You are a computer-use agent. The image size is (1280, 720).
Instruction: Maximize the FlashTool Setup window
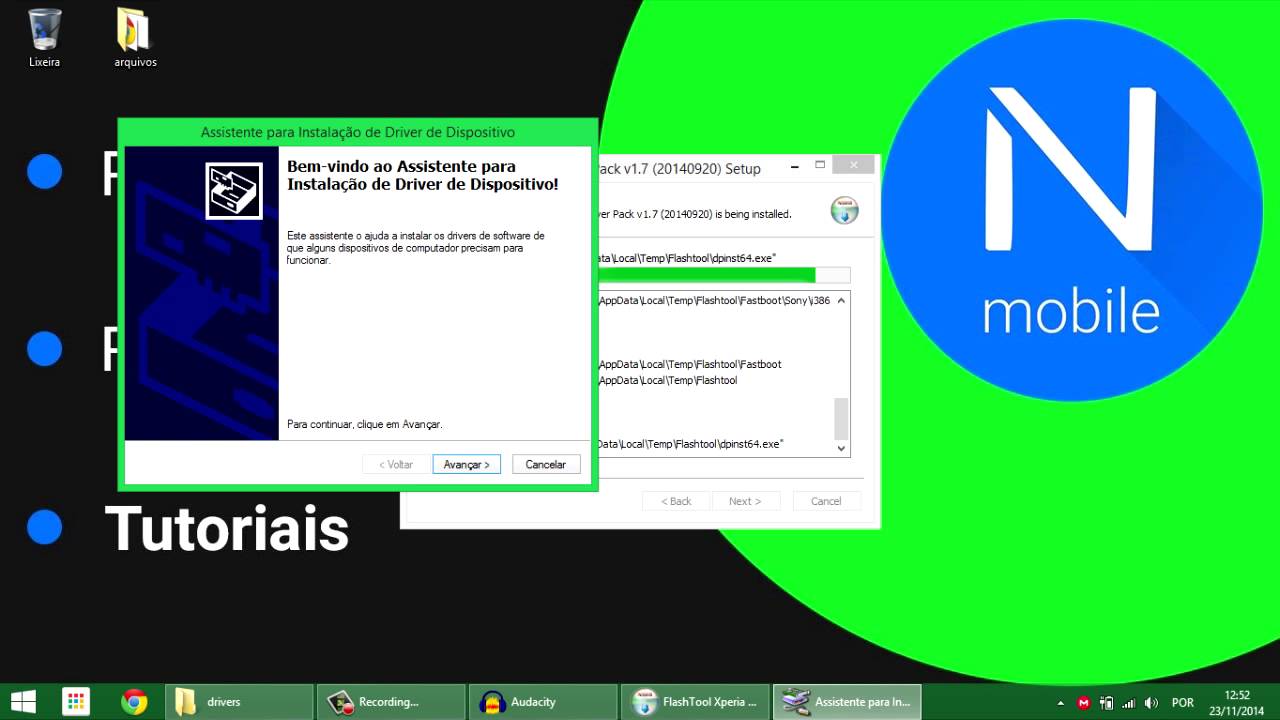820,165
